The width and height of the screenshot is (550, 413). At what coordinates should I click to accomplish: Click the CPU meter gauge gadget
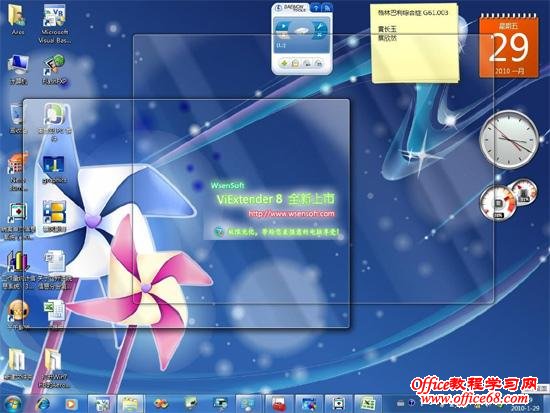click(x=499, y=203)
